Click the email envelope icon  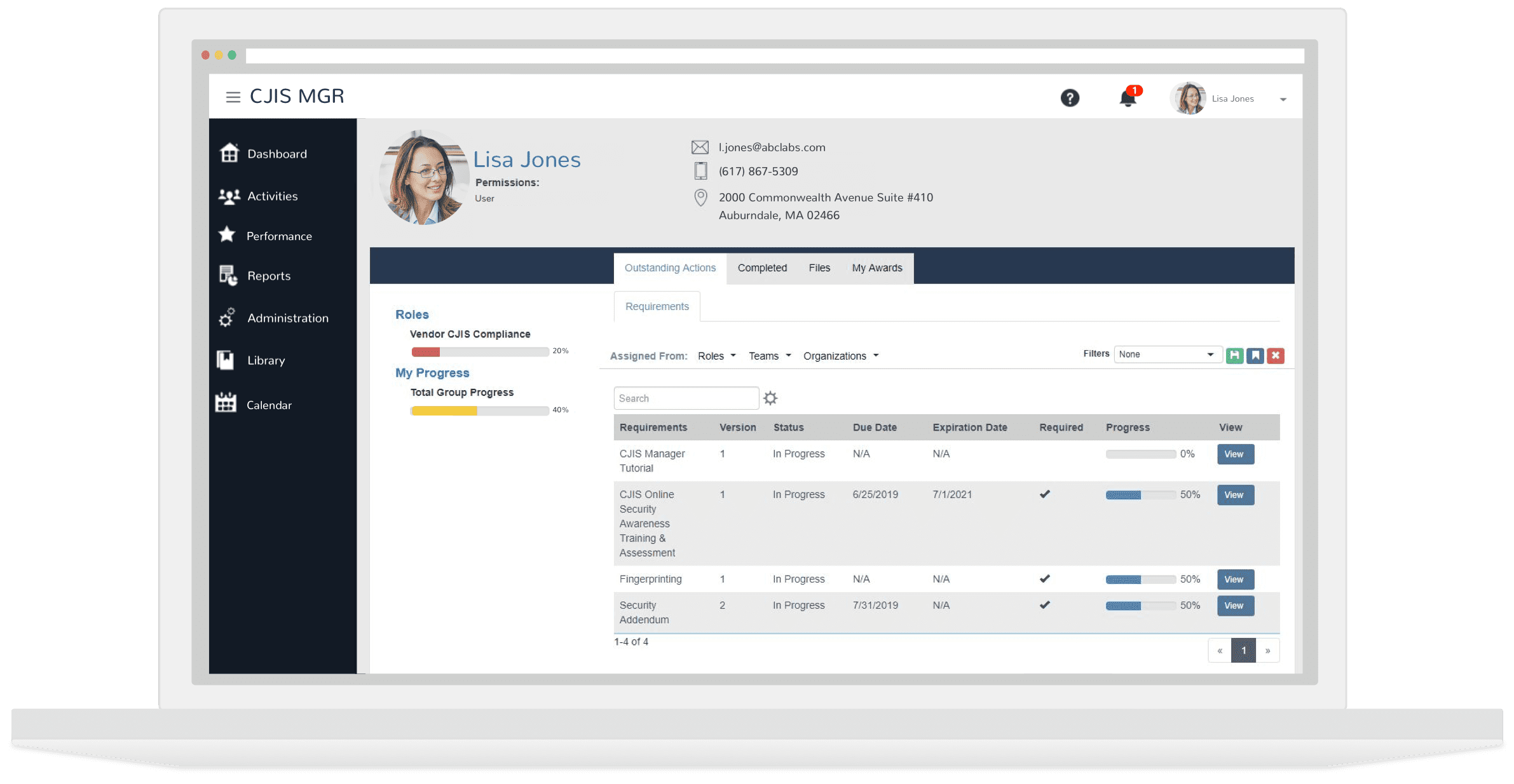(700, 147)
